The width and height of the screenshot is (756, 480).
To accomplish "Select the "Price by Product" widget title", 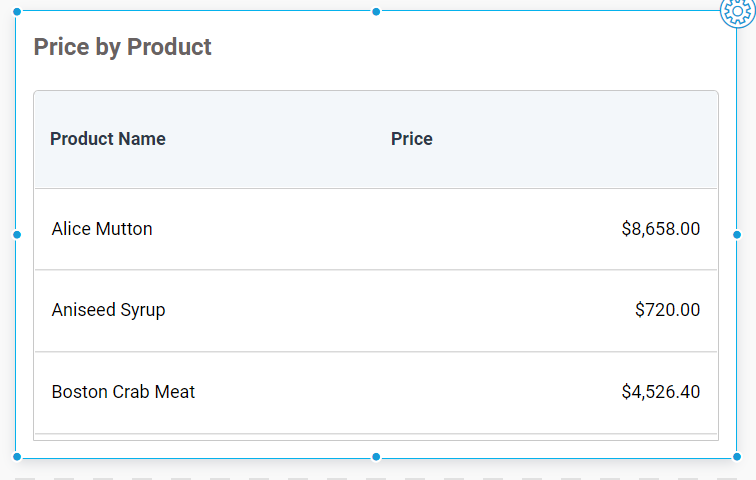I will 123,47.
